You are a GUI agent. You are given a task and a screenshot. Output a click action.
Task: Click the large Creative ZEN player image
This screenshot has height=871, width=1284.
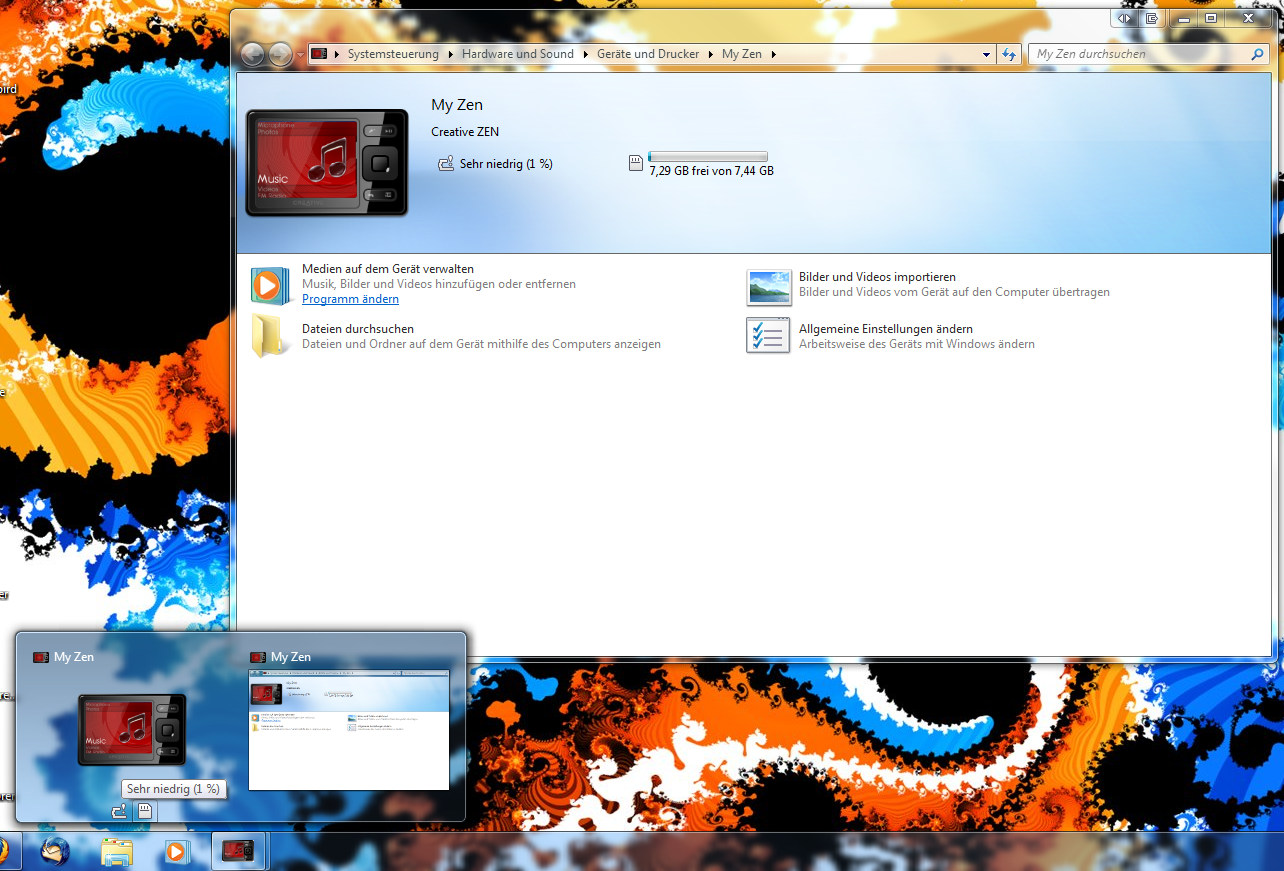[327, 163]
